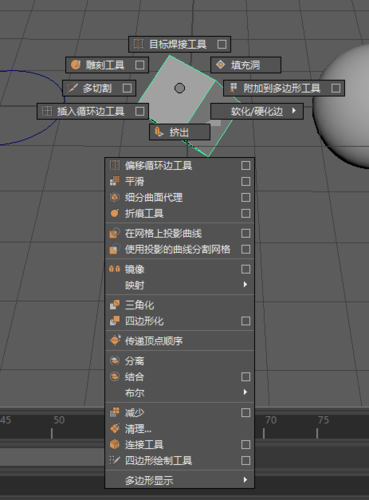Viewport: 369px width, 500px height.
Task: Open options box for 平滑
Action: 245,181
